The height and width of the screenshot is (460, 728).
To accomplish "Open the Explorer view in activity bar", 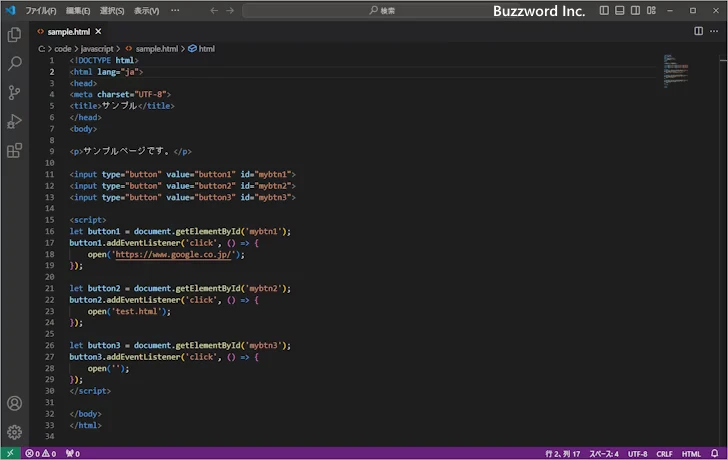I will 14,35.
